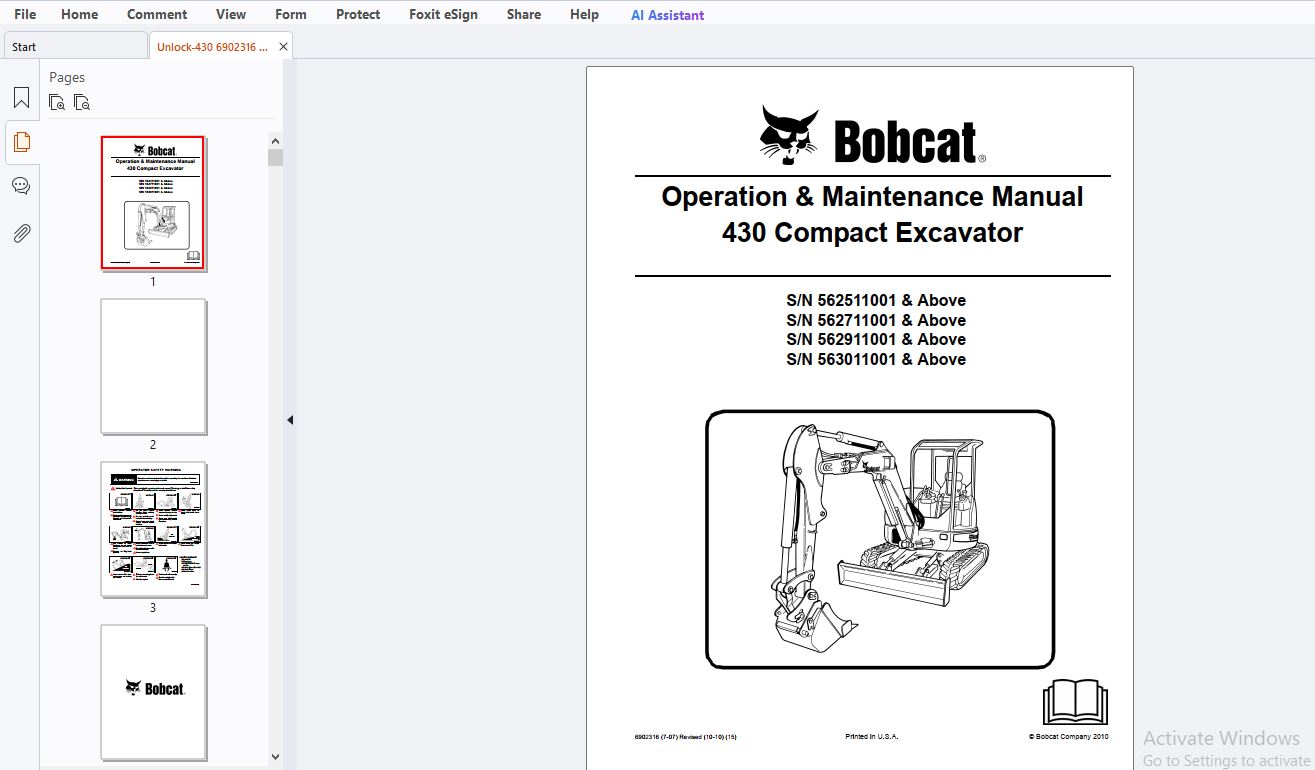1315x770 pixels.
Task: Click the enlarge page thumbnails icon
Action: [x=57, y=102]
